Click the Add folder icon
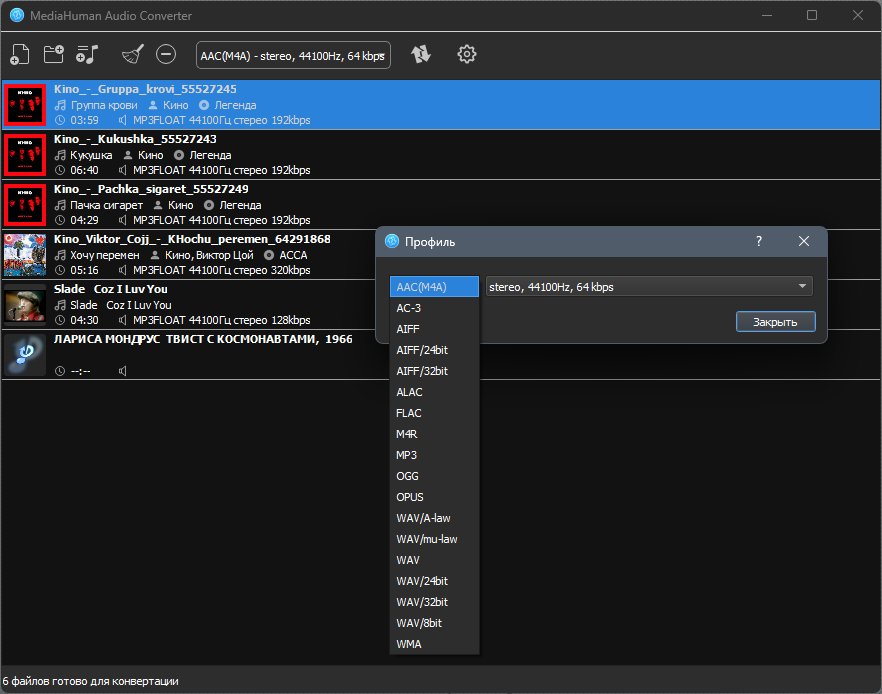882x694 pixels. click(x=53, y=55)
